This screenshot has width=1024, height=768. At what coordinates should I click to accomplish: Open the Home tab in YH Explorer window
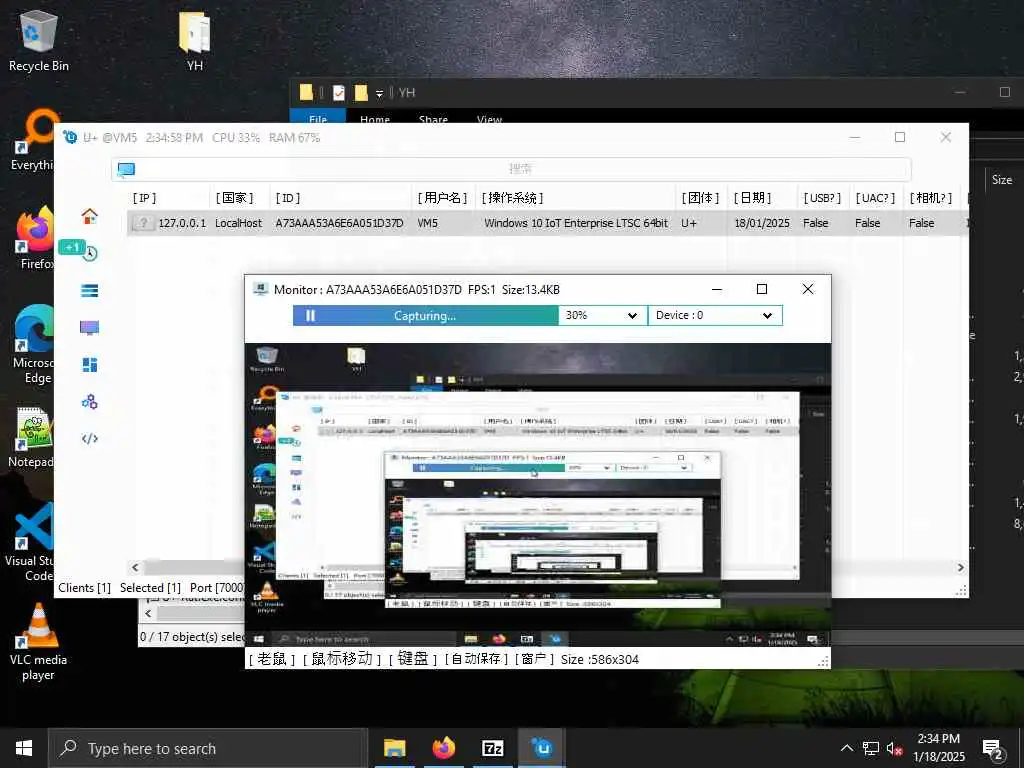[375, 119]
